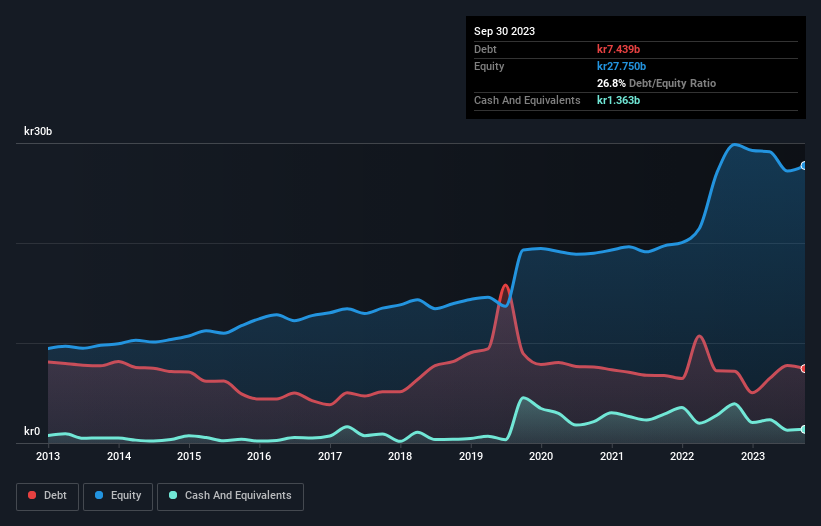Select the 2018 x-axis label
This screenshot has width=821, height=526.
click(400, 456)
